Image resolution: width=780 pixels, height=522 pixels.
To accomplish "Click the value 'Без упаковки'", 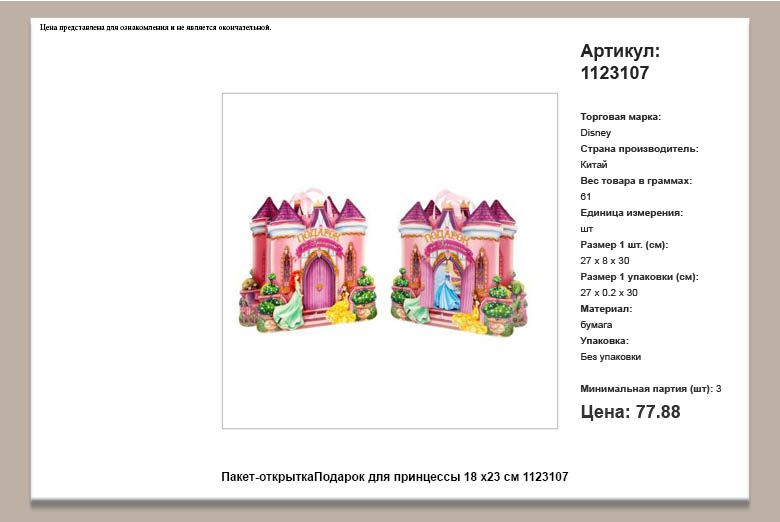I will tap(610, 357).
